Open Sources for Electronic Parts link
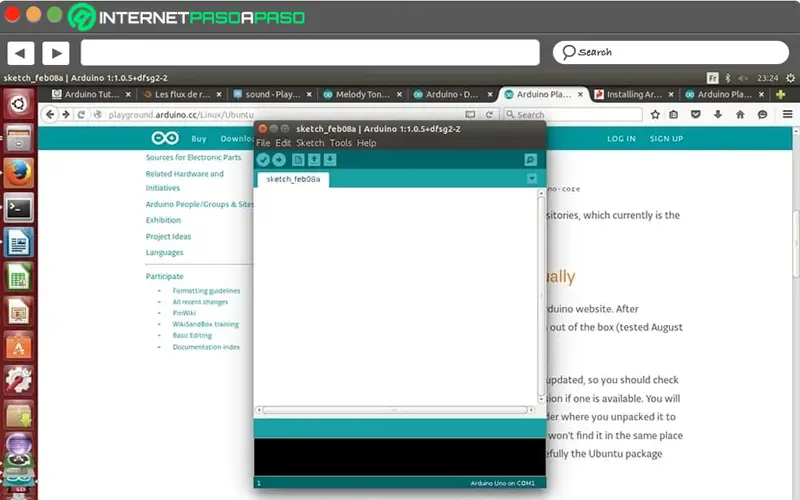Image resolution: width=800 pixels, height=500 pixels. [193, 157]
